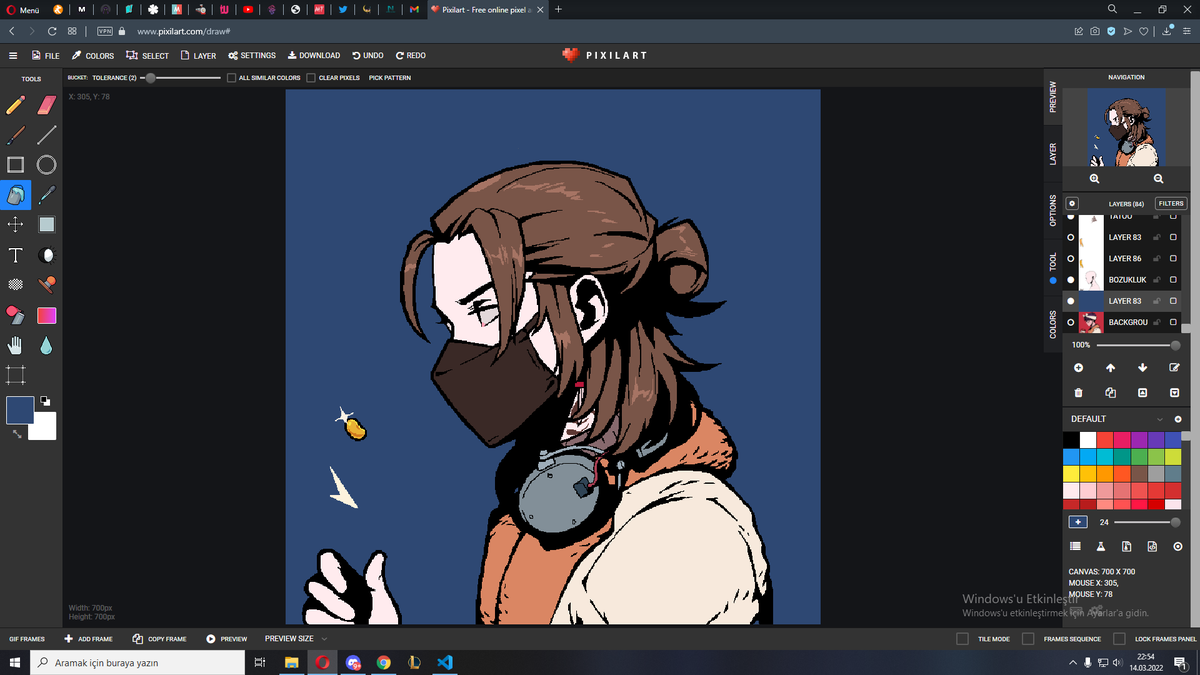Select the Brush tool
Viewport: 1200px width, 675px height.
point(16,134)
